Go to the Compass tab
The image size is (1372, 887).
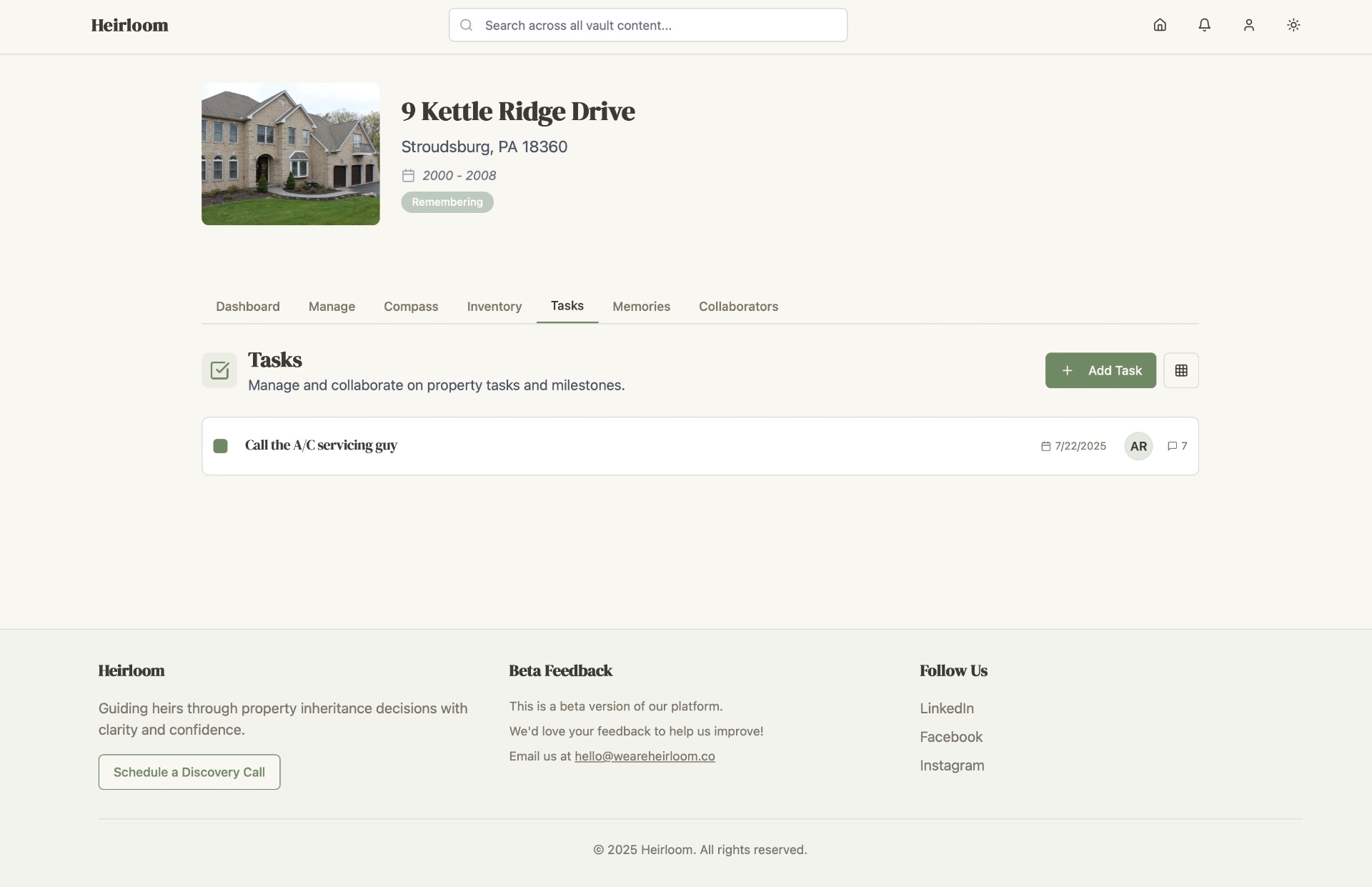411,307
